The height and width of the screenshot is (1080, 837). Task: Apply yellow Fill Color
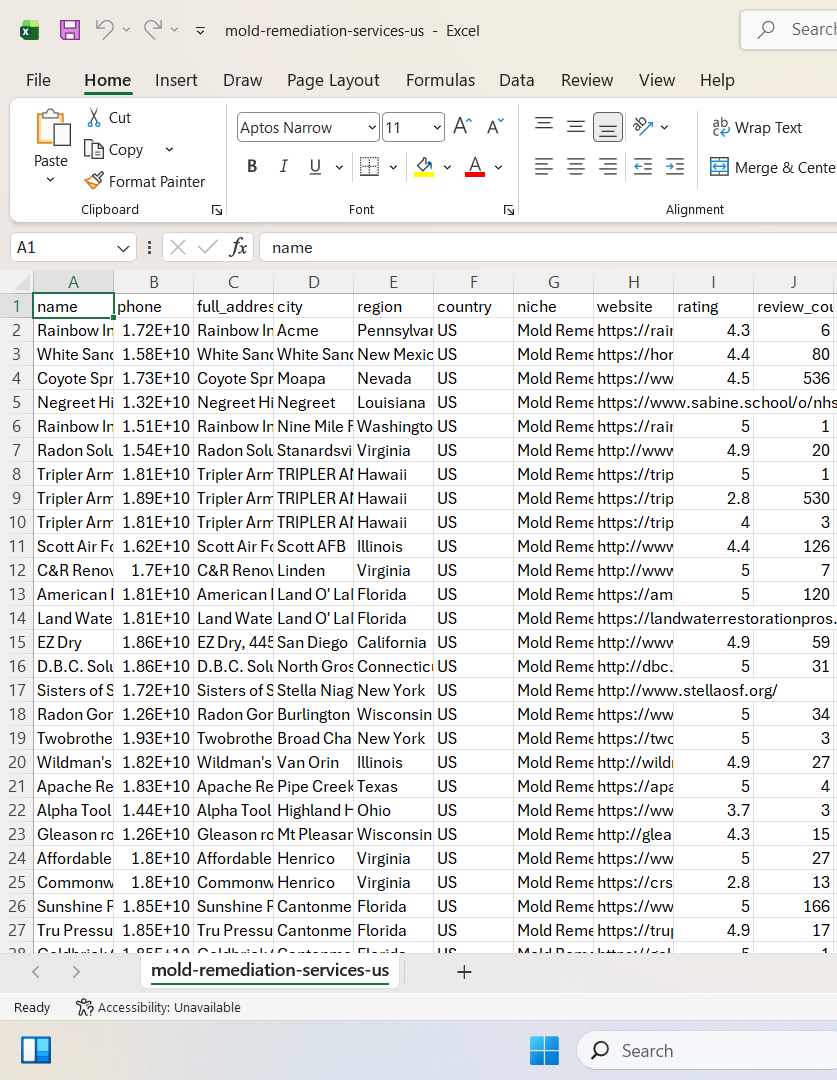(424, 166)
